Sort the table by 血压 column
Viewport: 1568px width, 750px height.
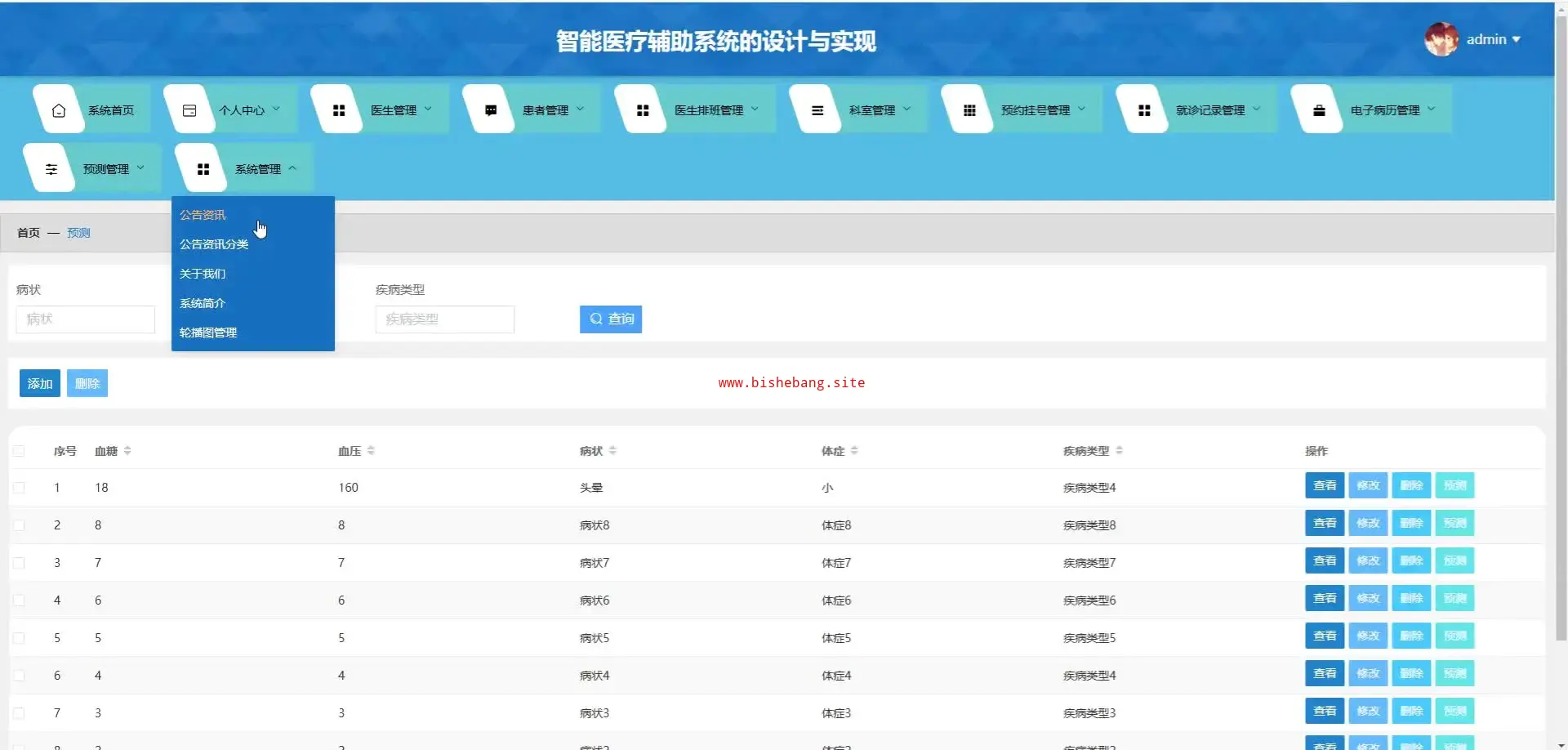click(371, 451)
